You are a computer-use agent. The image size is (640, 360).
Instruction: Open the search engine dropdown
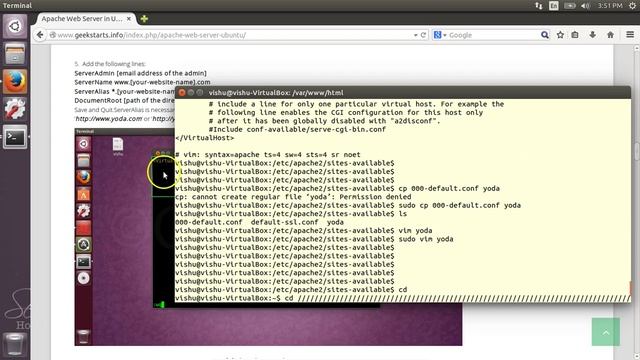(x=440, y=35)
